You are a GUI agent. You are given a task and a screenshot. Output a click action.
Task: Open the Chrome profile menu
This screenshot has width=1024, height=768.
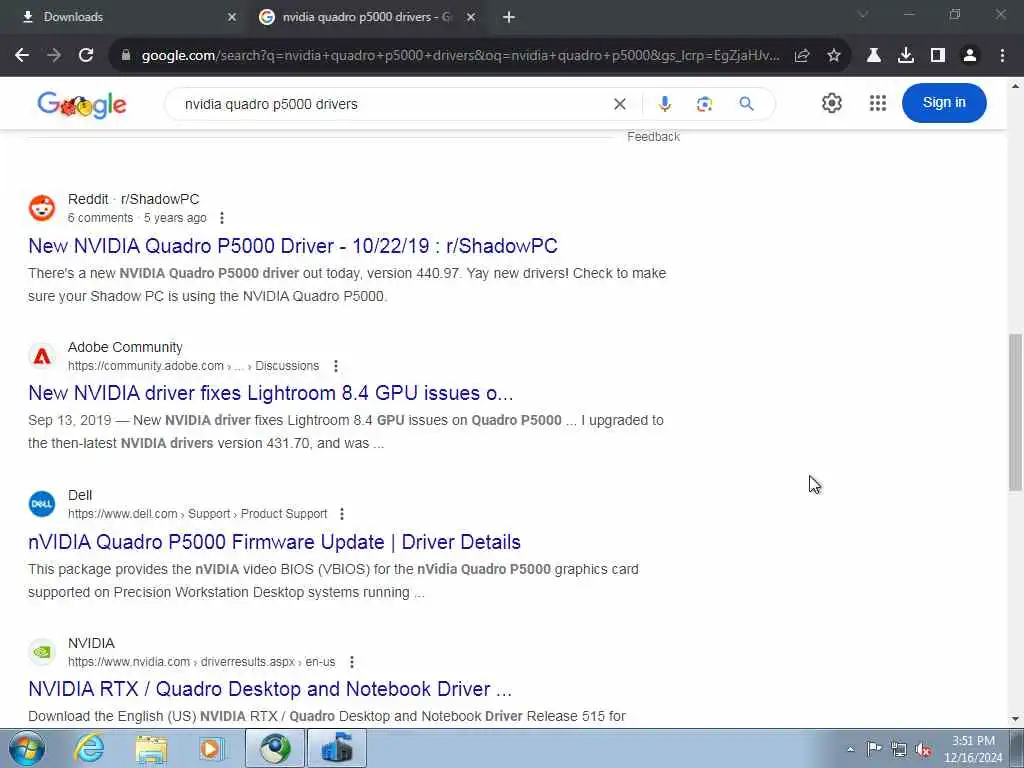970,56
